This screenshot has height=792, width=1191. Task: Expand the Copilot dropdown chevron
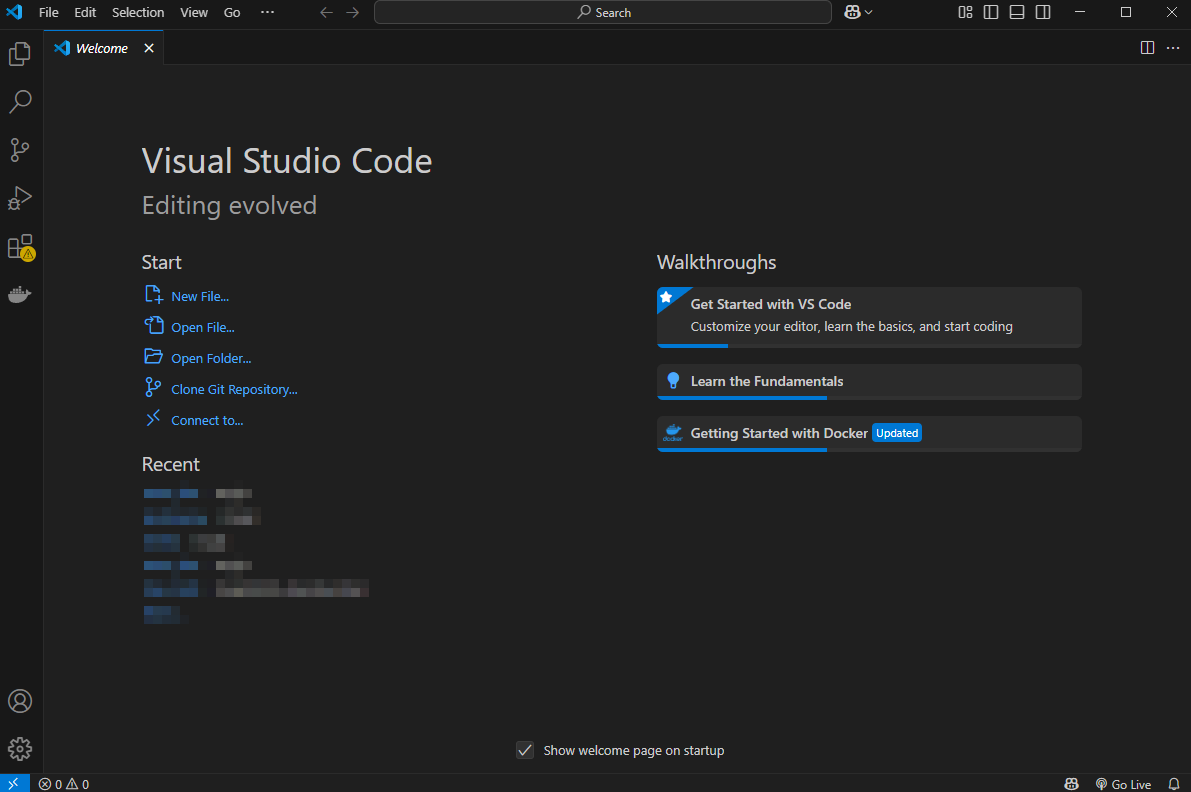(869, 12)
